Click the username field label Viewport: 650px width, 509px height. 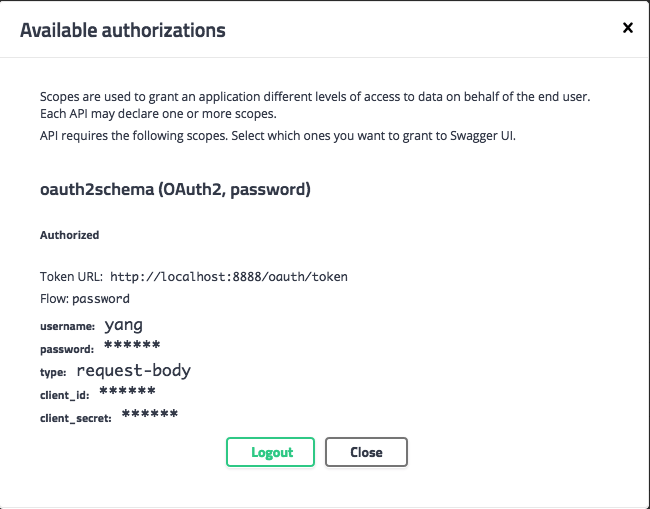[67, 326]
